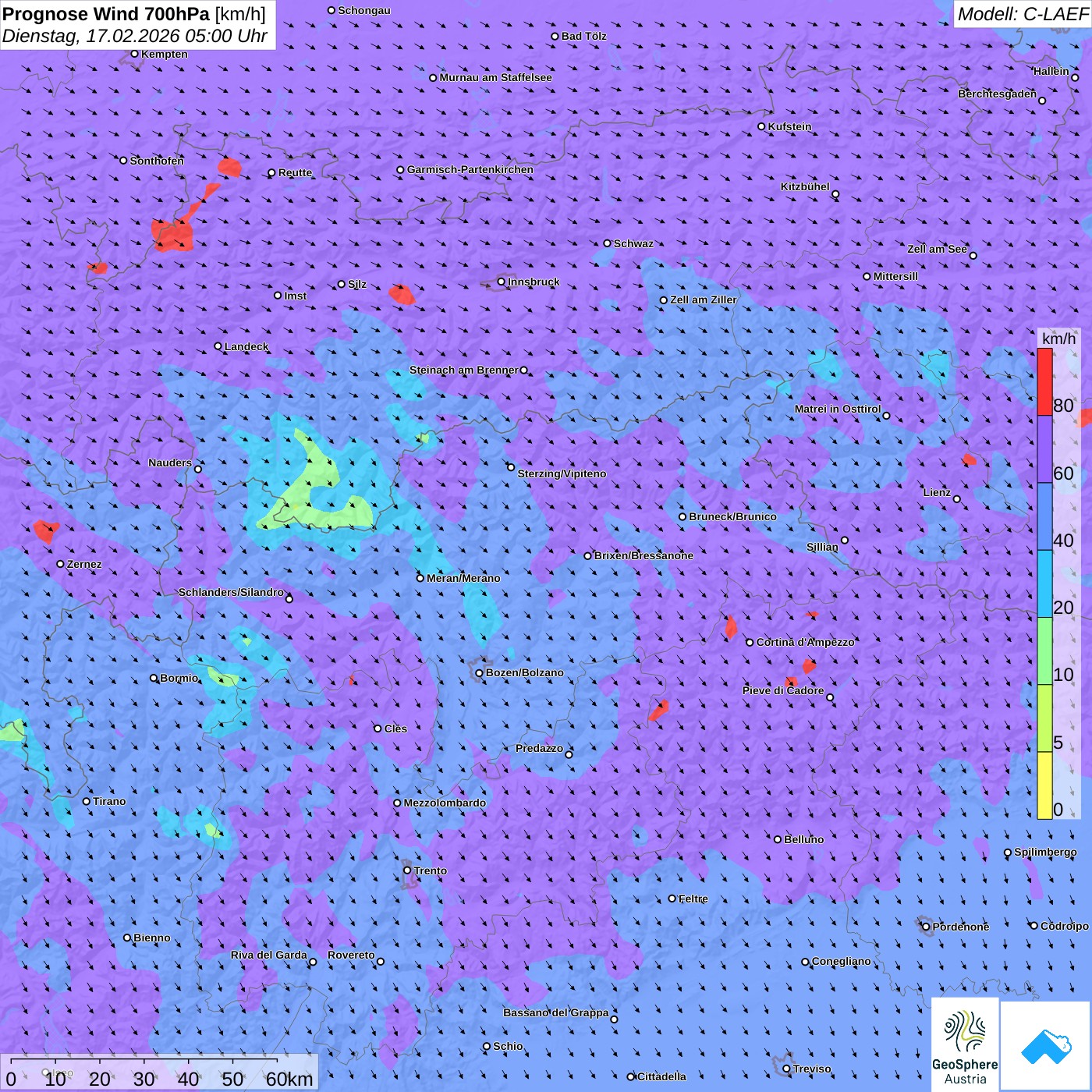Click the cyan 20 km/h legend color
The width and height of the screenshot is (1092, 1092).
(1044, 584)
